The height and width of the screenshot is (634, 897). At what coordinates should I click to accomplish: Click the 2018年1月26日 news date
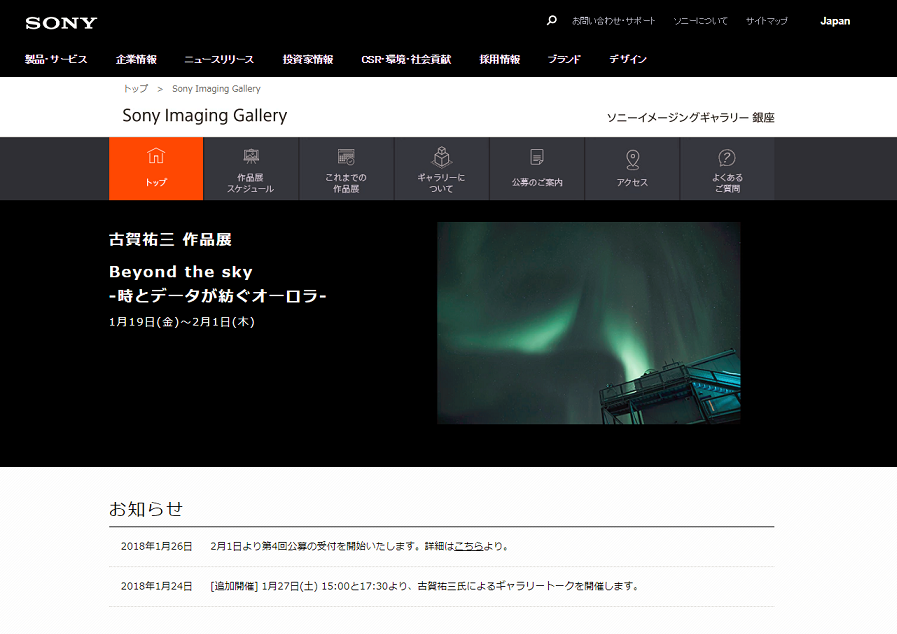pos(156,546)
